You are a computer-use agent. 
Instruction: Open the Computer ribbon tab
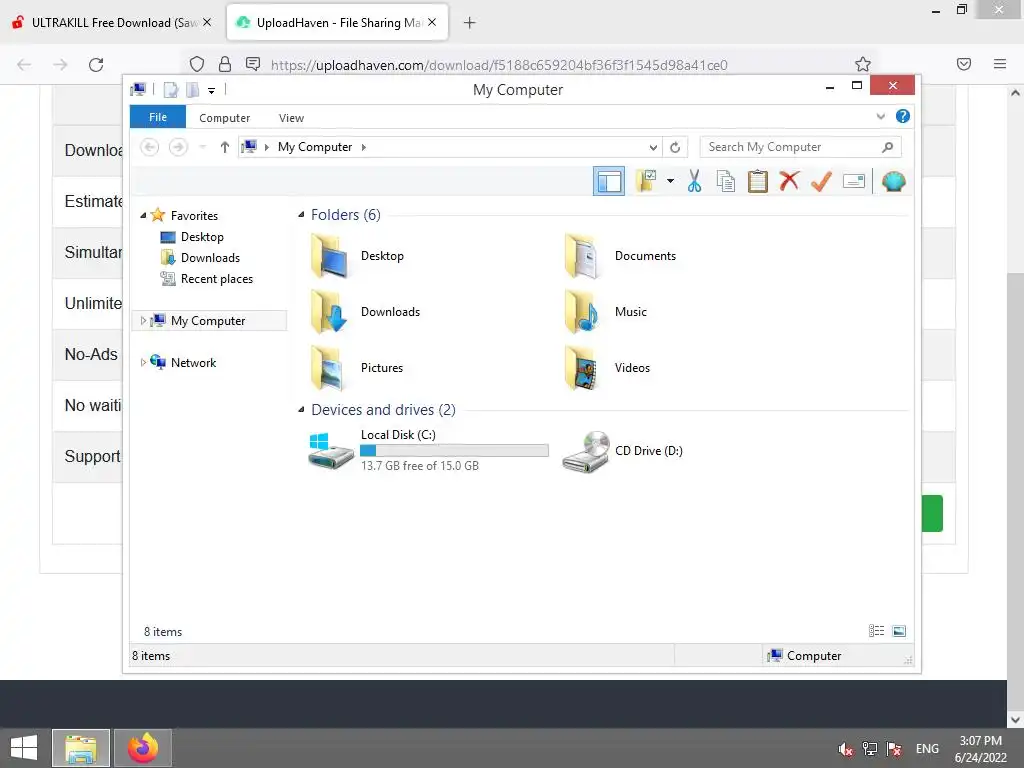tap(225, 118)
